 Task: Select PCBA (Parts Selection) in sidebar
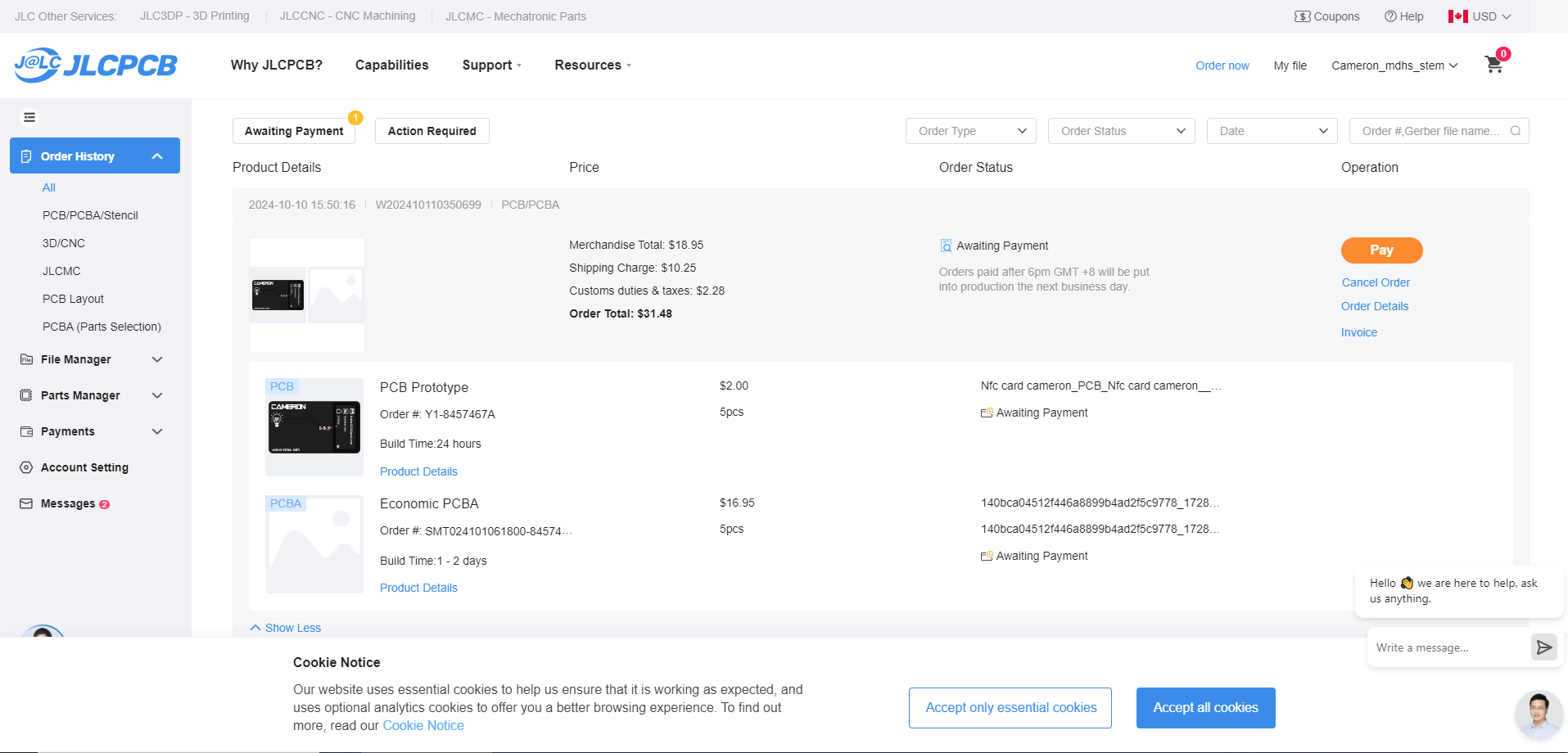[x=102, y=327]
